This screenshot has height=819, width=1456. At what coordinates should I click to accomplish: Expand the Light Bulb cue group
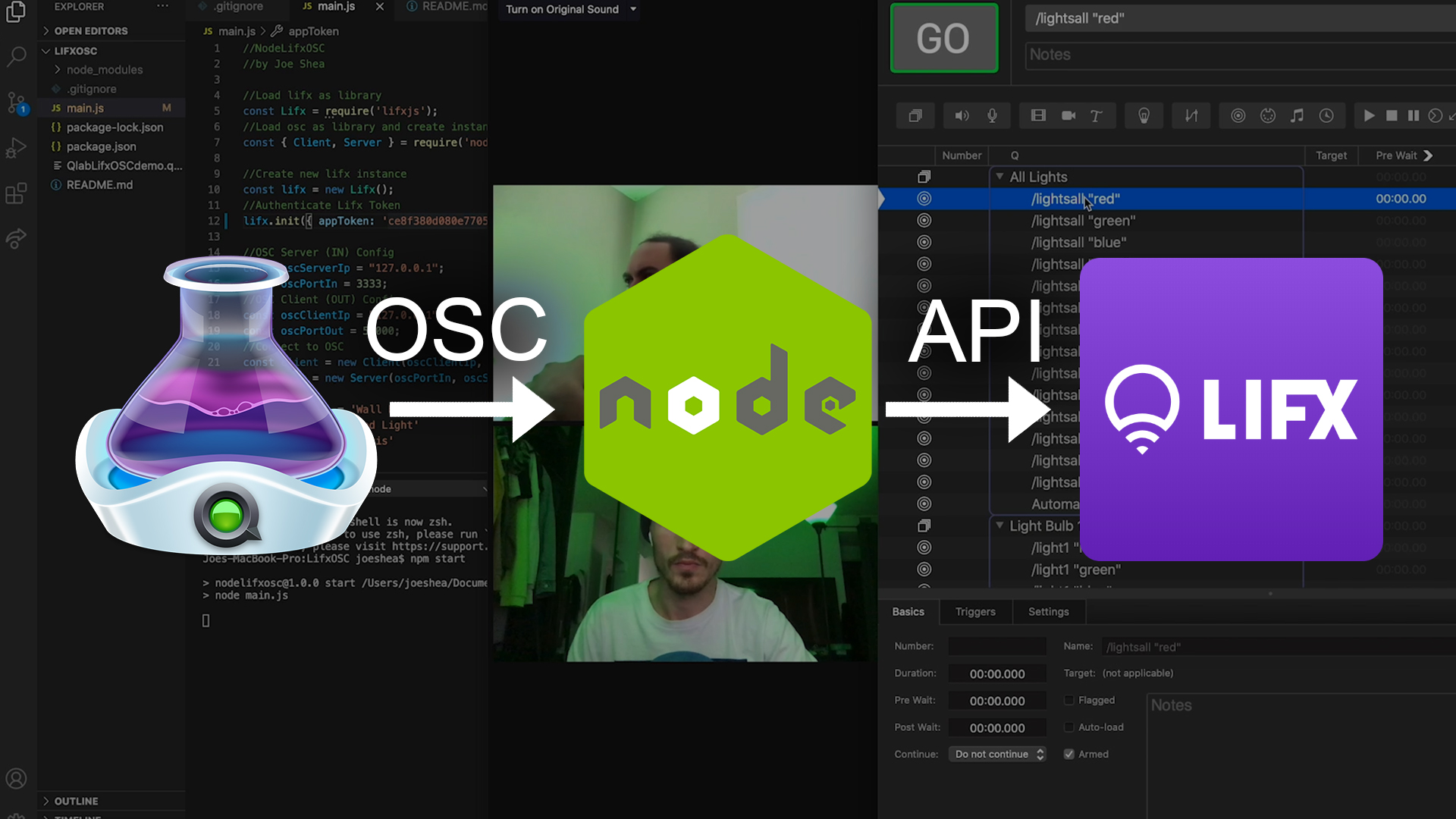point(999,526)
